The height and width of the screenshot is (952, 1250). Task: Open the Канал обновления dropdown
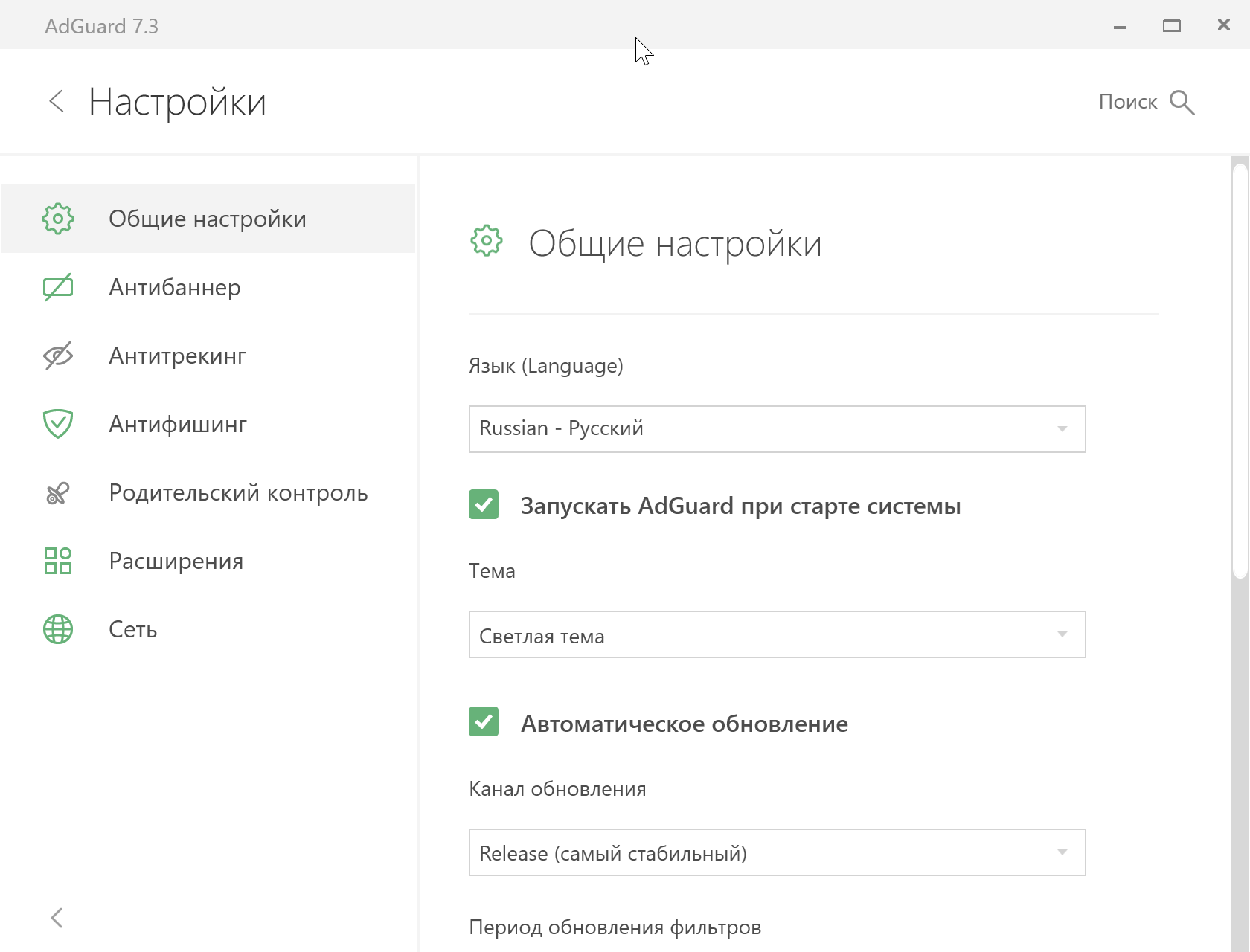(x=777, y=852)
